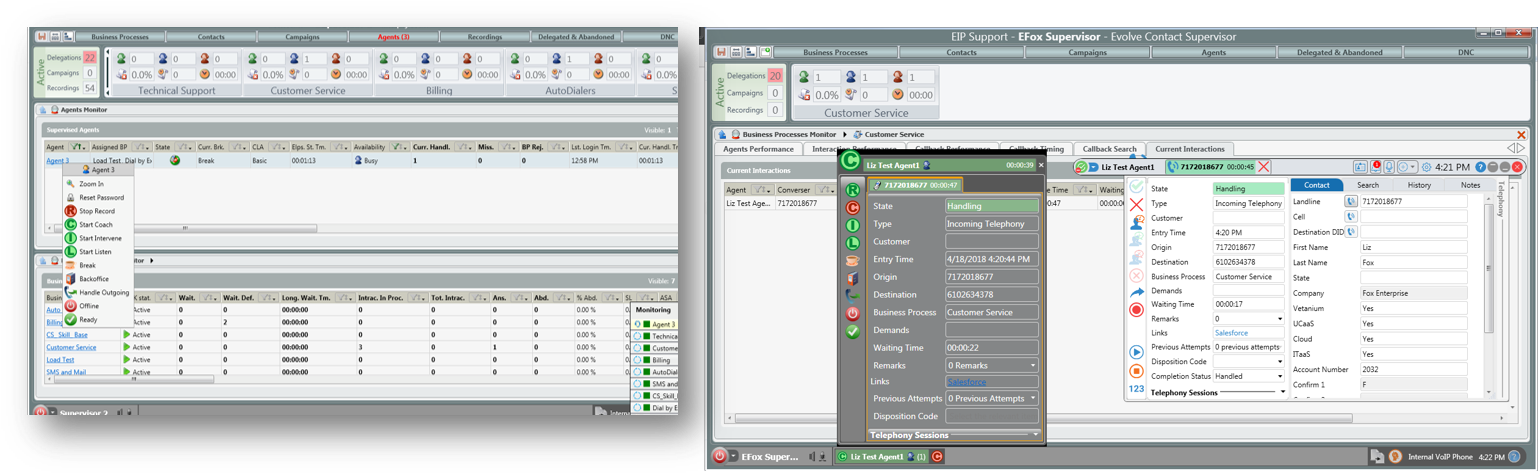Switch to Current Interactions tab
1538x473 pixels.
pos(1189,149)
